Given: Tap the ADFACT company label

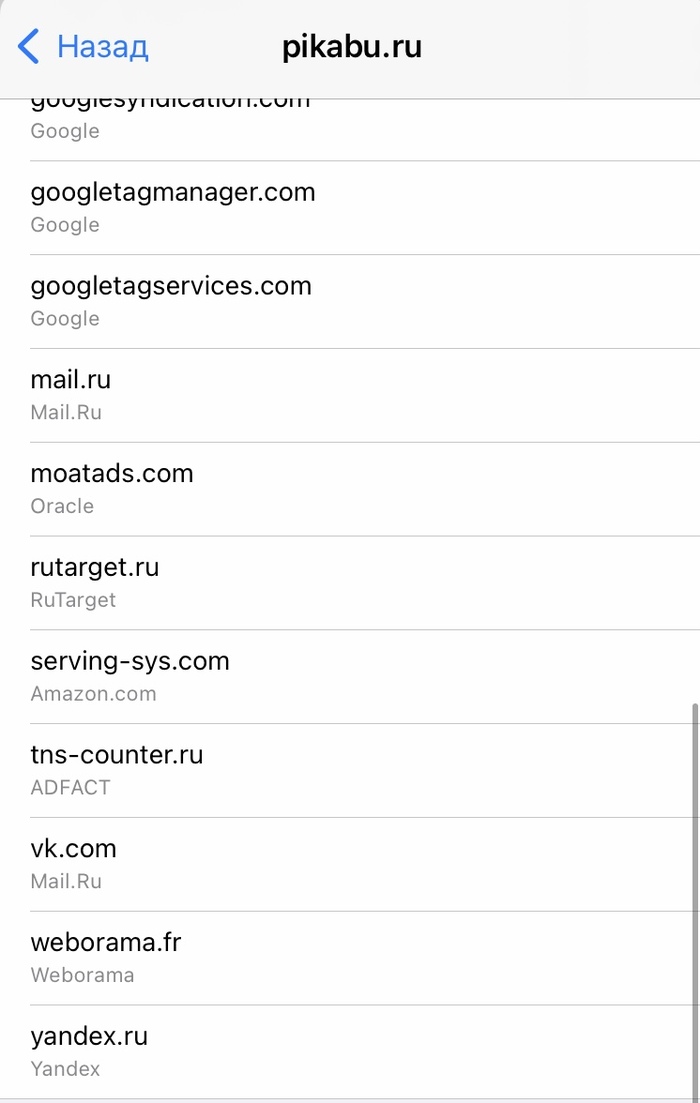Looking at the screenshot, I should coord(70,788).
